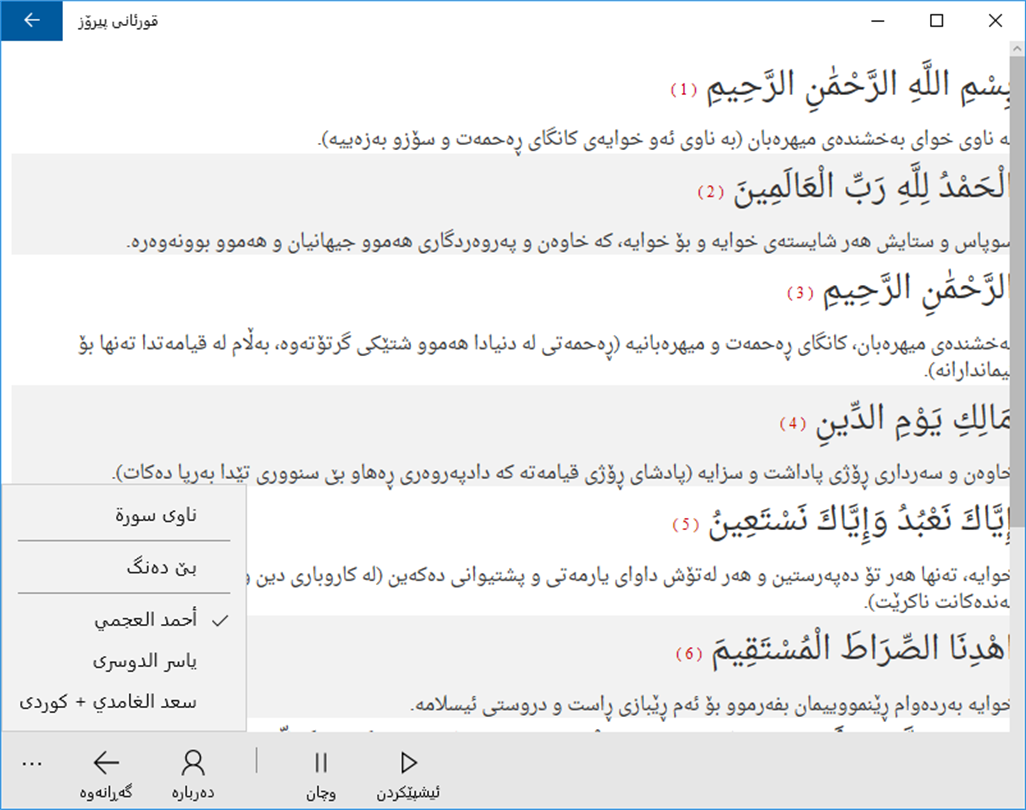This screenshot has width=1026, height=810.
Task: Select the ناوی سورة menu entry
Action: 124,516
